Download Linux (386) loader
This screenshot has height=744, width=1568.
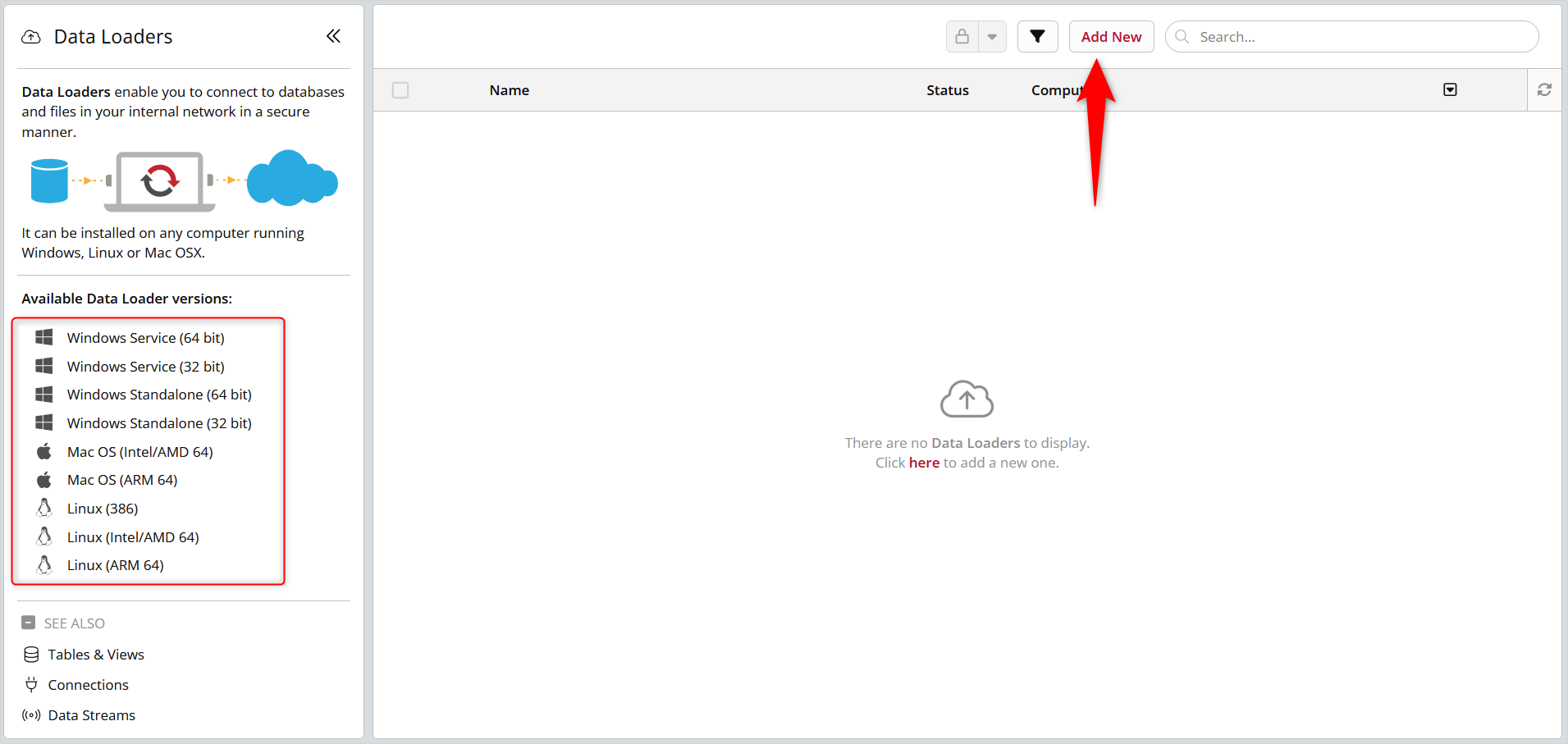pos(103,509)
